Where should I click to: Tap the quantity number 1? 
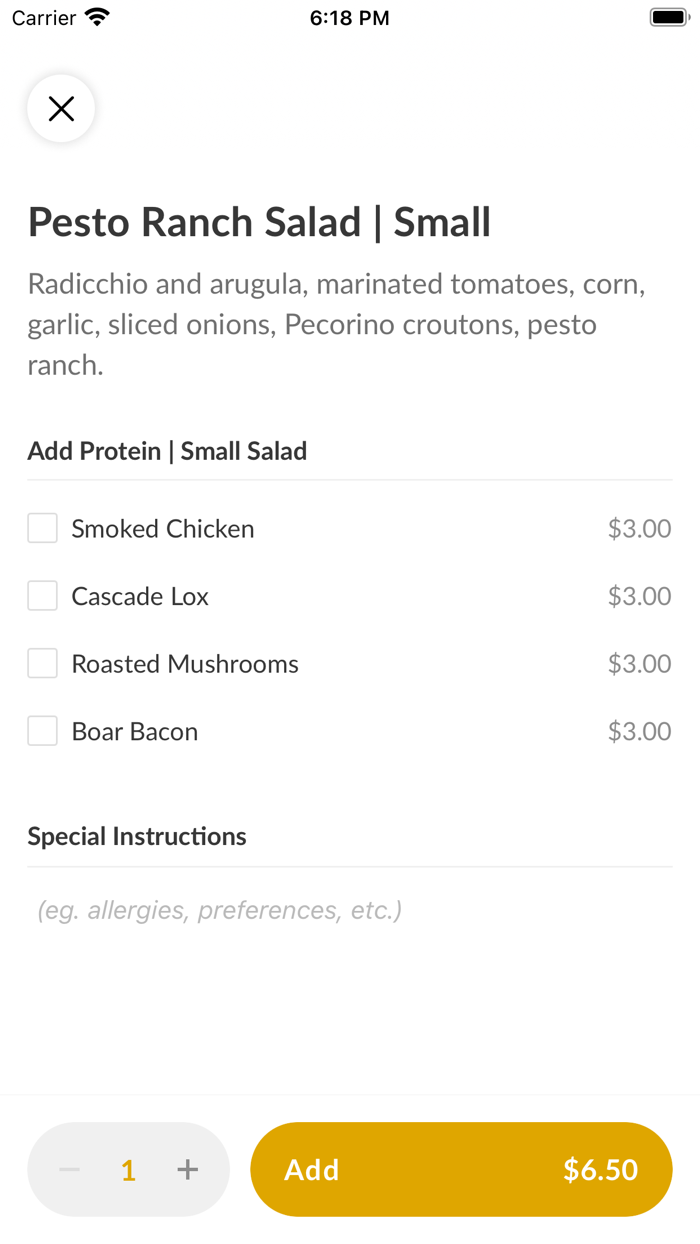click(128, 1170)
